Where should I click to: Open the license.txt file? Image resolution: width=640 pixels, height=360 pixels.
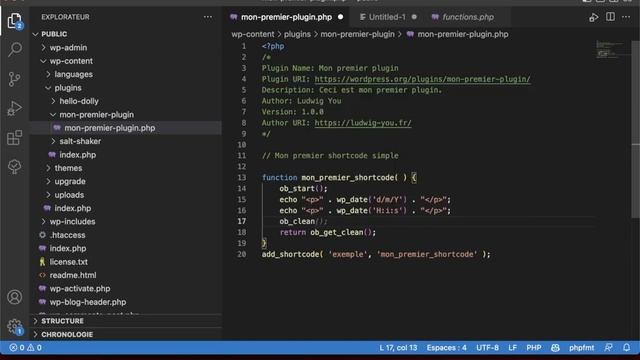69,262
